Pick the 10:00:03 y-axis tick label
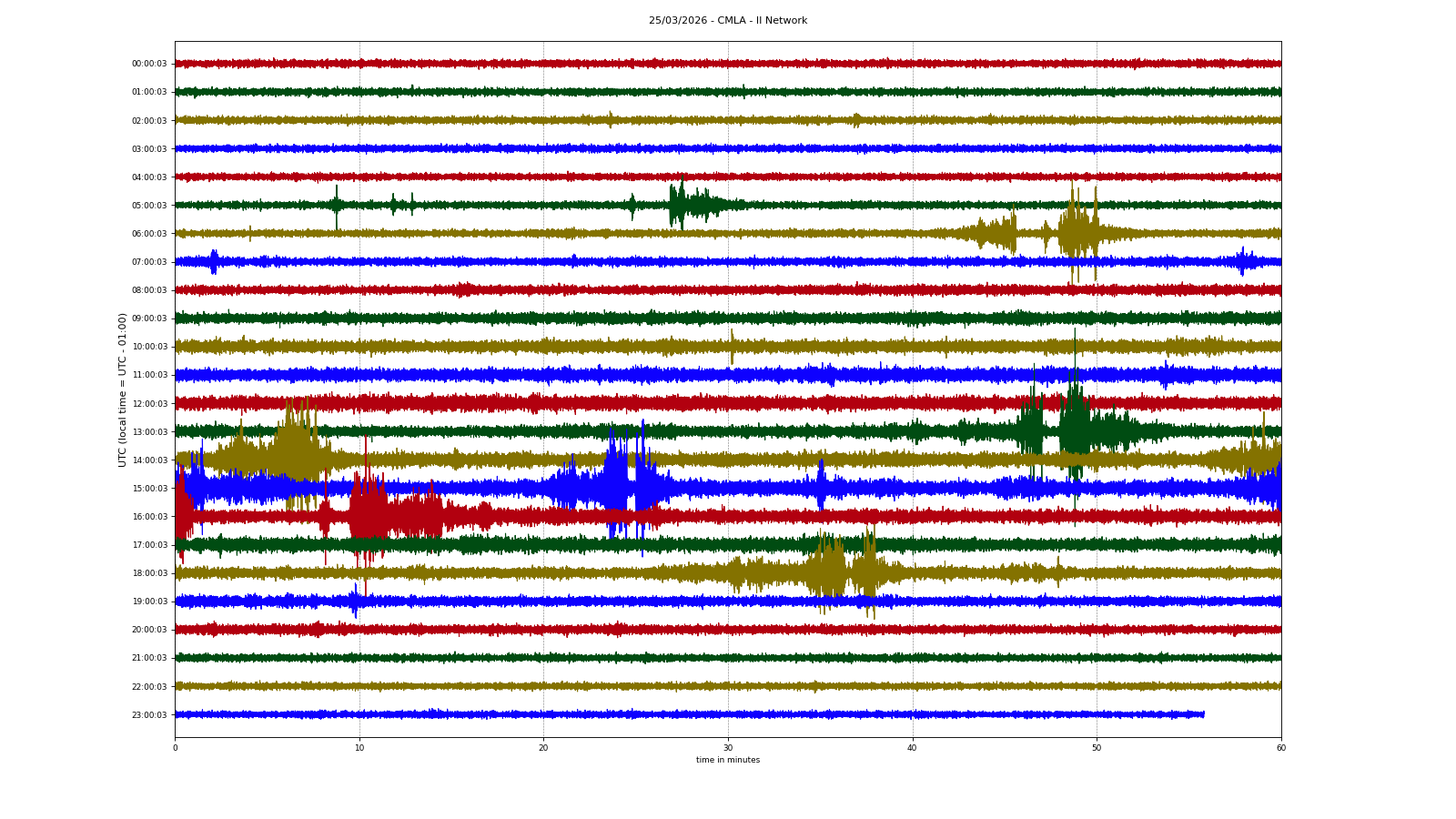Image resolution: width=1456 pixels, height=819 pixels. tap(149, 347)
